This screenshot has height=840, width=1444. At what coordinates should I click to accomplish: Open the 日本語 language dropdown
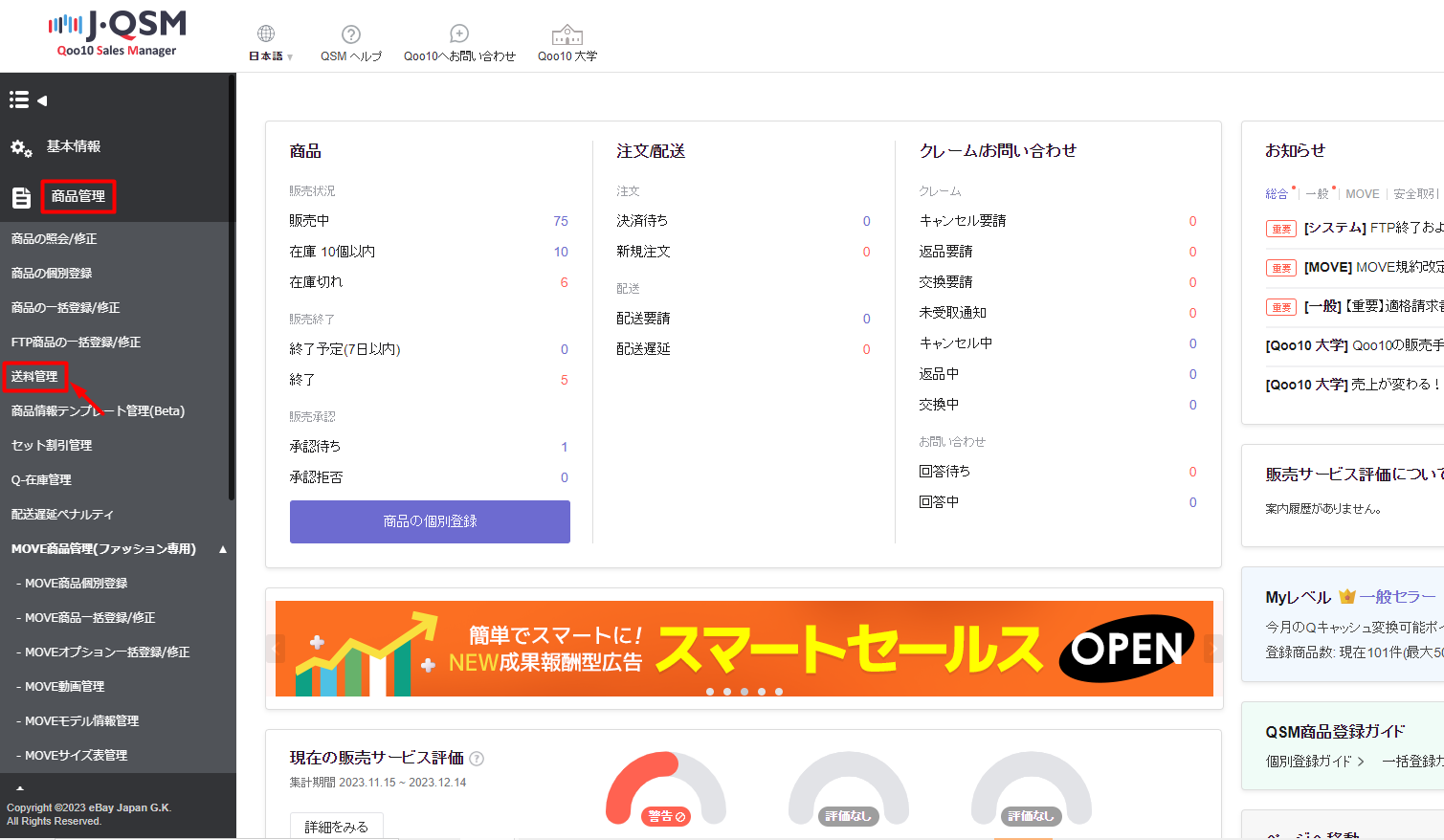click(271, 56)
